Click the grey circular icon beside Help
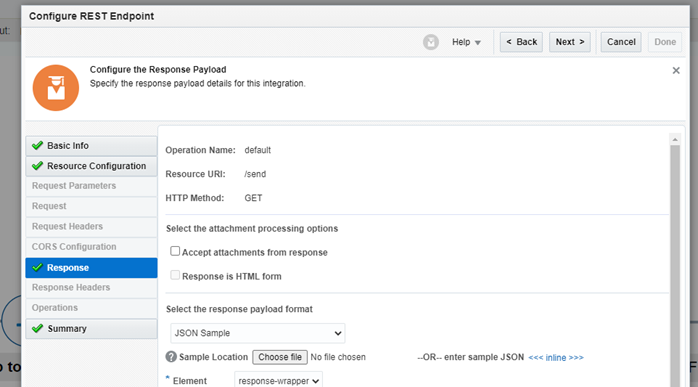 coord(430,42)
